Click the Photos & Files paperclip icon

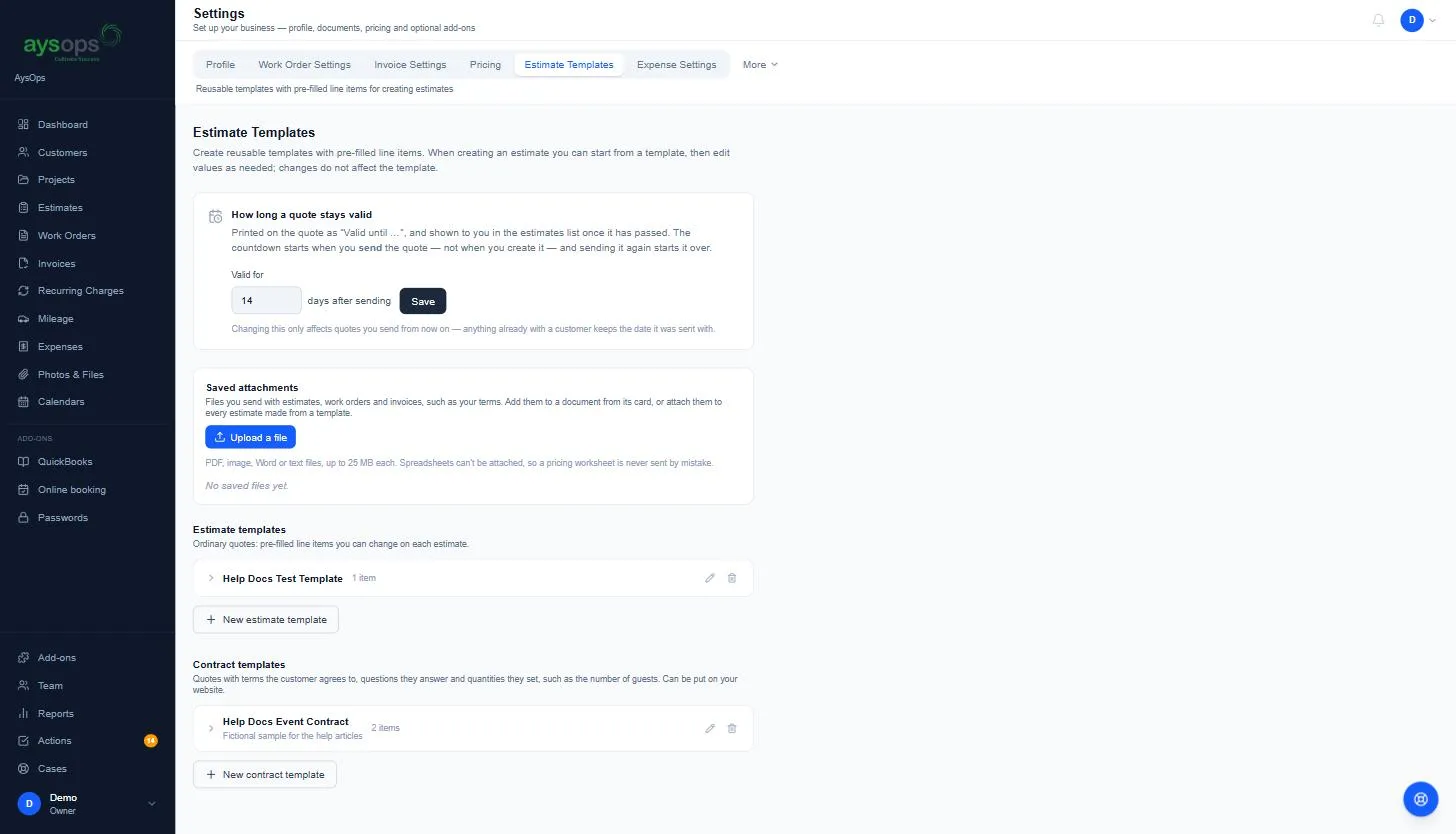pyautogui.click(x=24, y=374)
